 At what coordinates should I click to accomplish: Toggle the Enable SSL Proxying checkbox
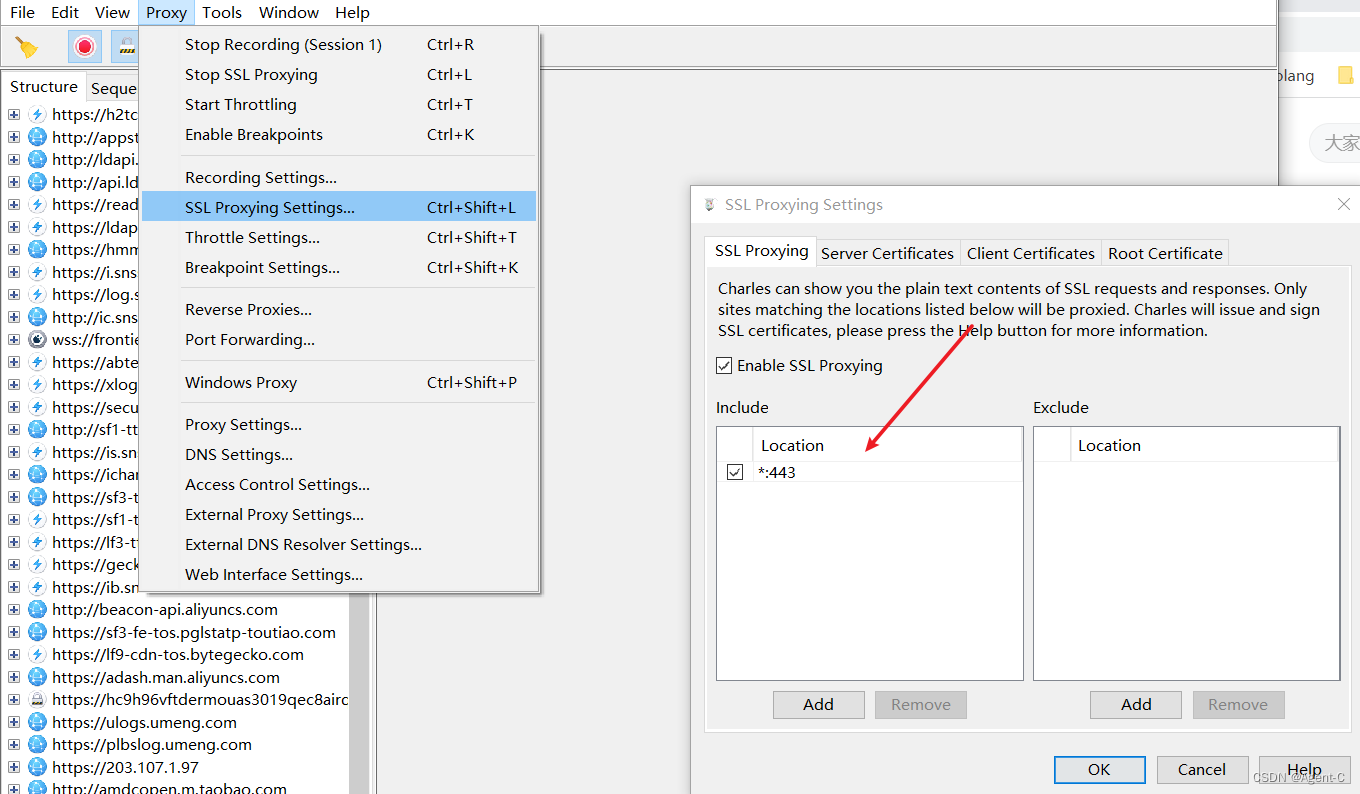click(725, 365)
